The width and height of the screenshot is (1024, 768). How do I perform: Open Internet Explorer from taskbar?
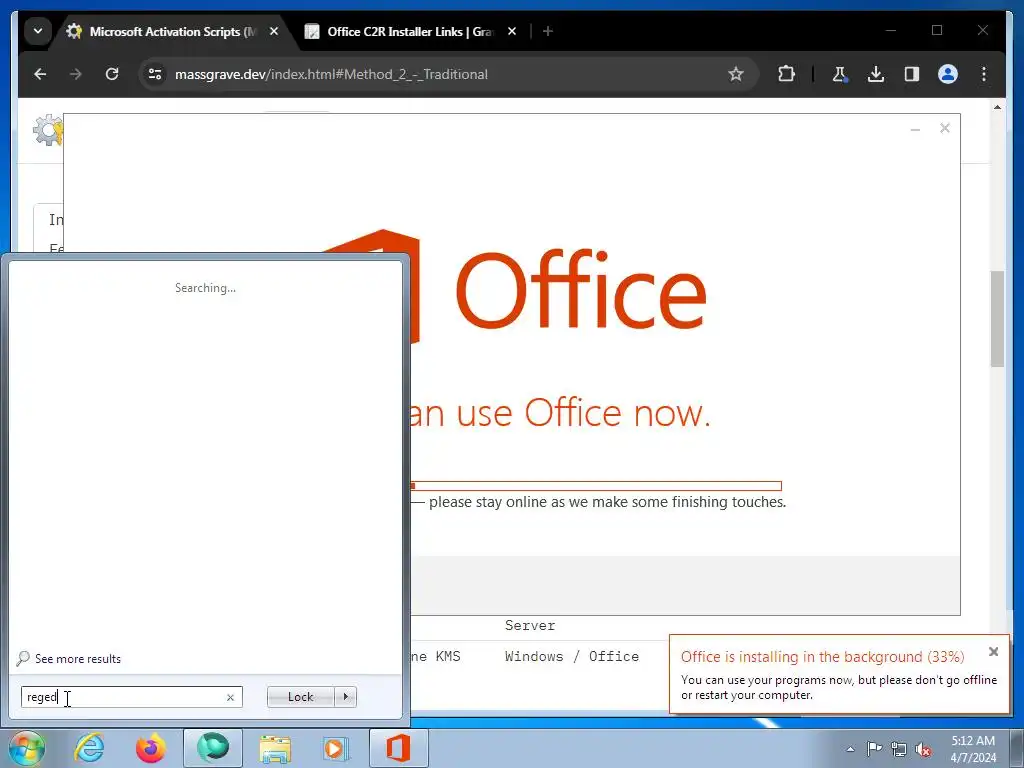89,748
